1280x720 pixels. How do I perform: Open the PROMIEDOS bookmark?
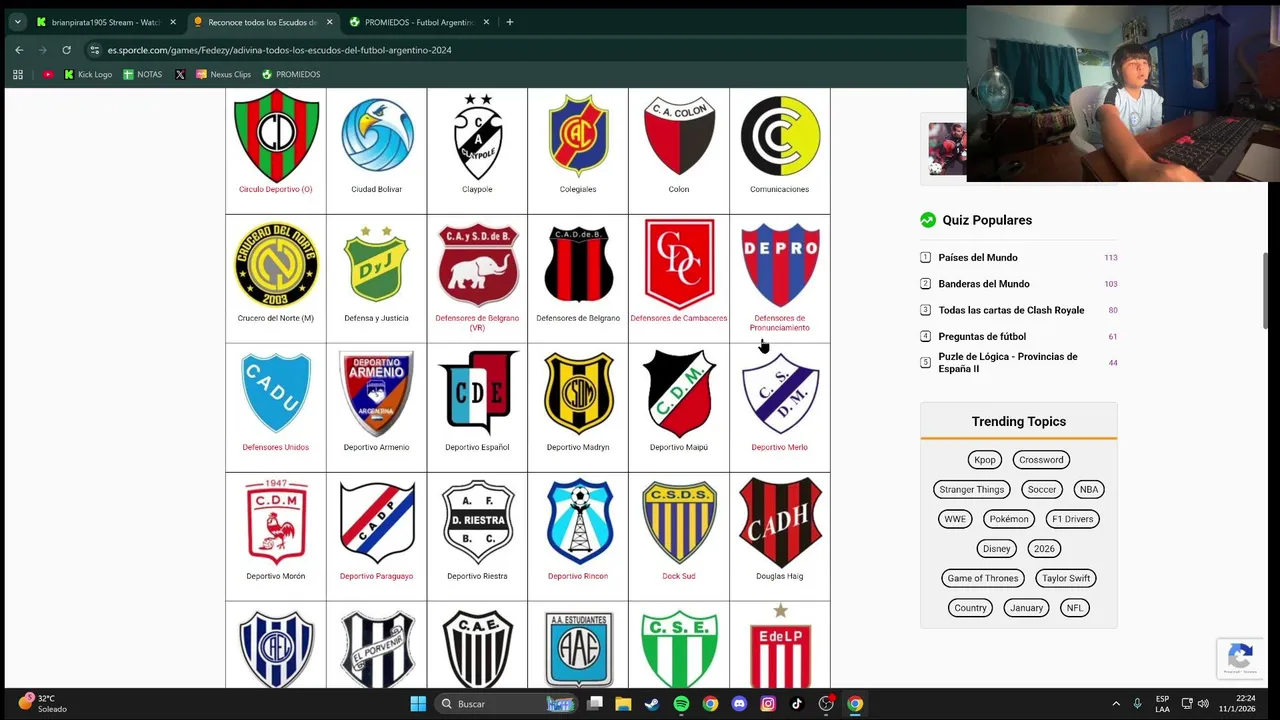[x=291, y=74]
